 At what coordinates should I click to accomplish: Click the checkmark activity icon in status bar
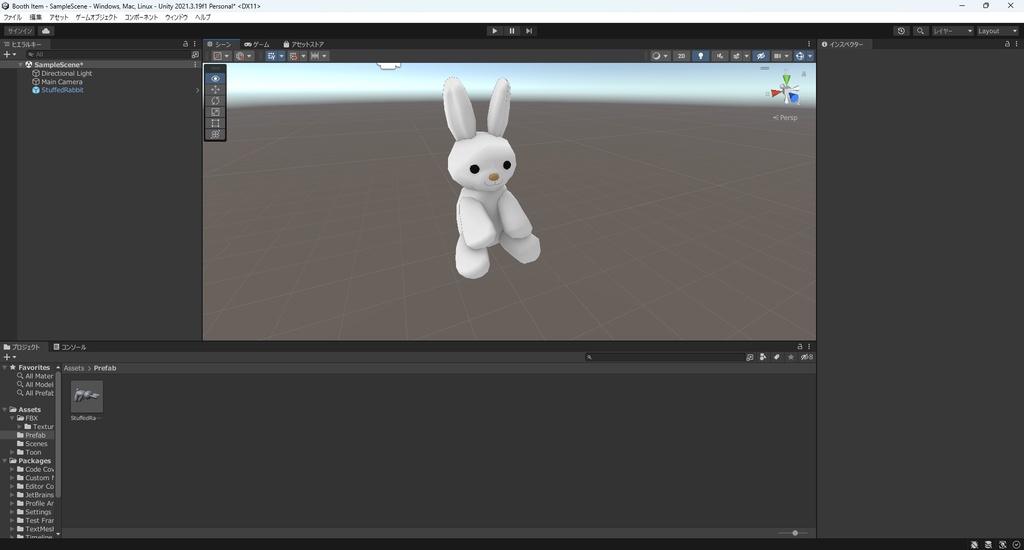[1016, 545]
